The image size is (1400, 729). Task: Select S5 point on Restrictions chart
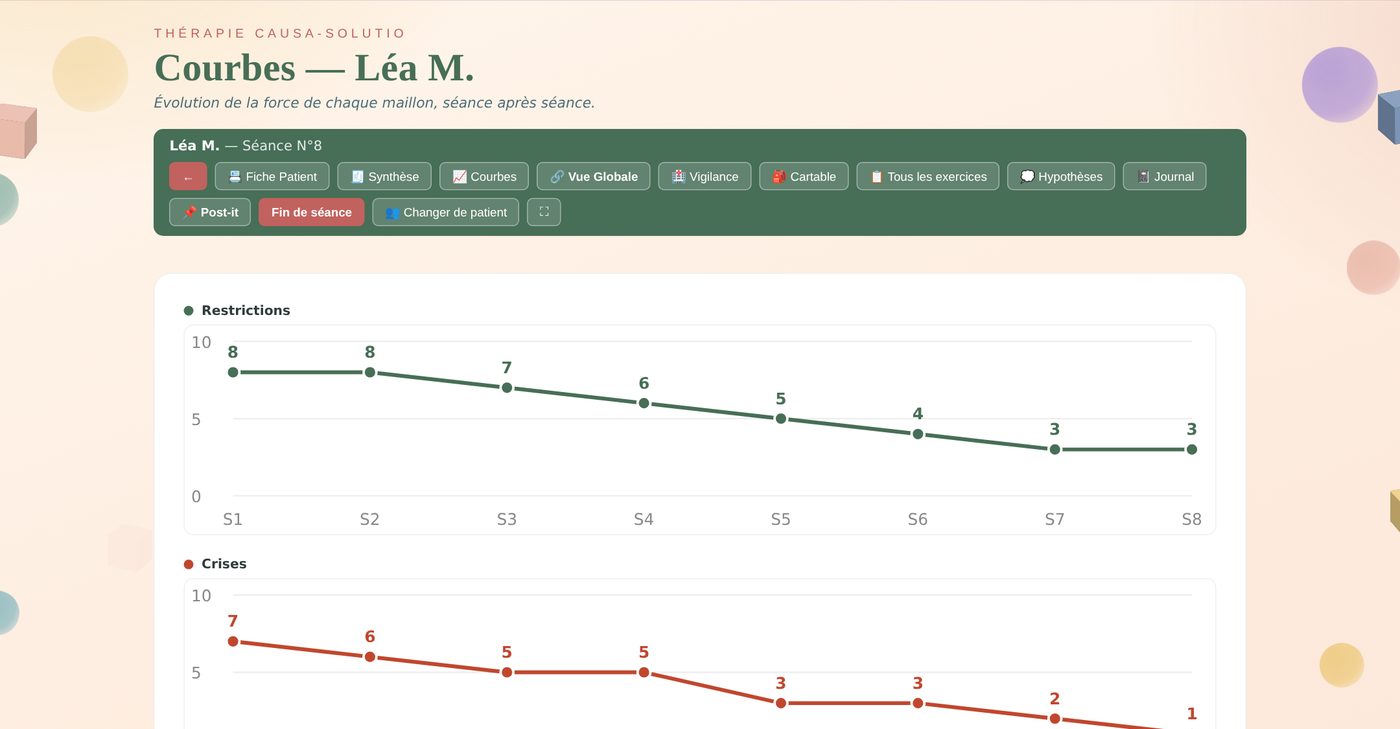pos(781,419)
